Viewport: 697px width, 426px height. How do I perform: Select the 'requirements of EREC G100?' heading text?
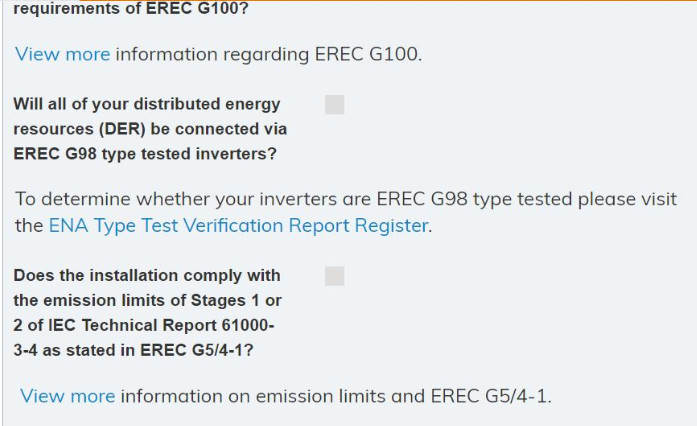click(131, 8)
